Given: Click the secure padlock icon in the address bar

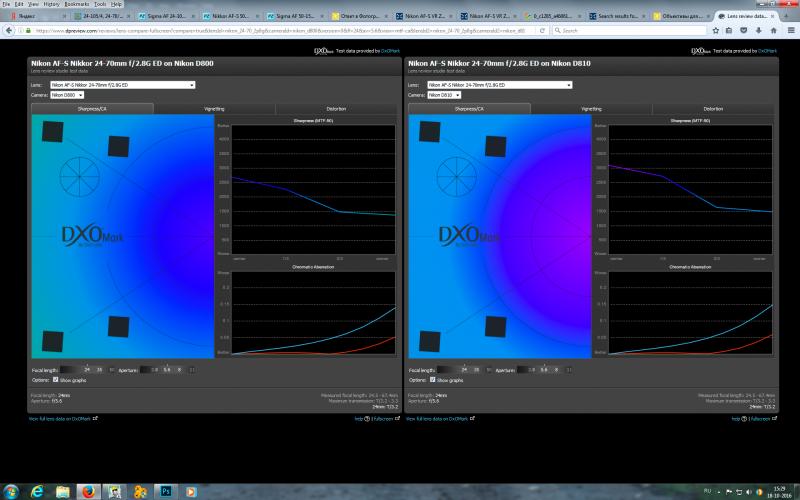Looking at the screenshot, I should point(28,31).
